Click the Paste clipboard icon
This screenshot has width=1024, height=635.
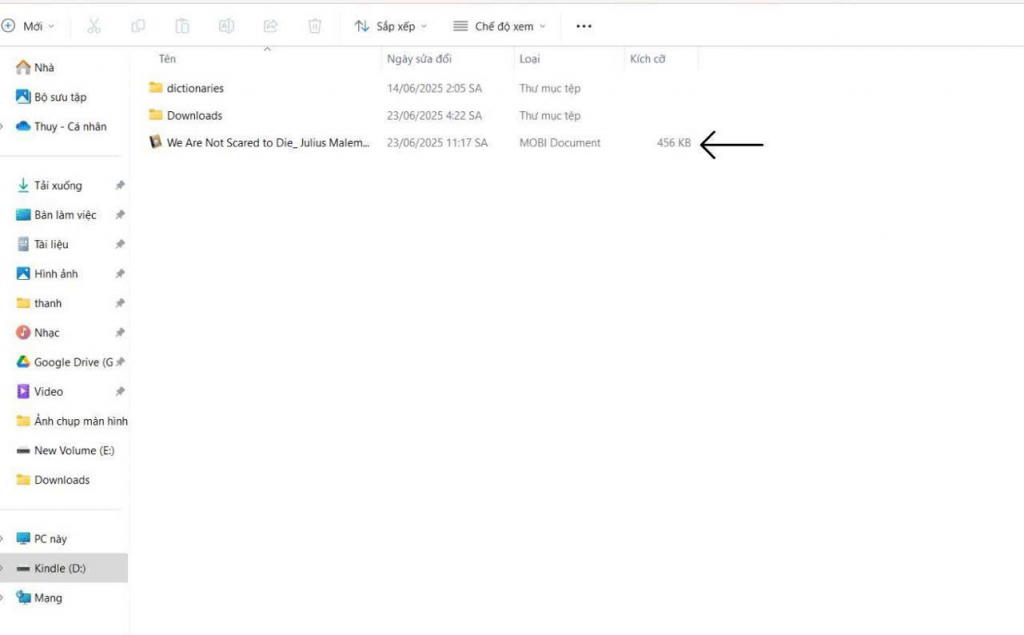coord(182,26)
